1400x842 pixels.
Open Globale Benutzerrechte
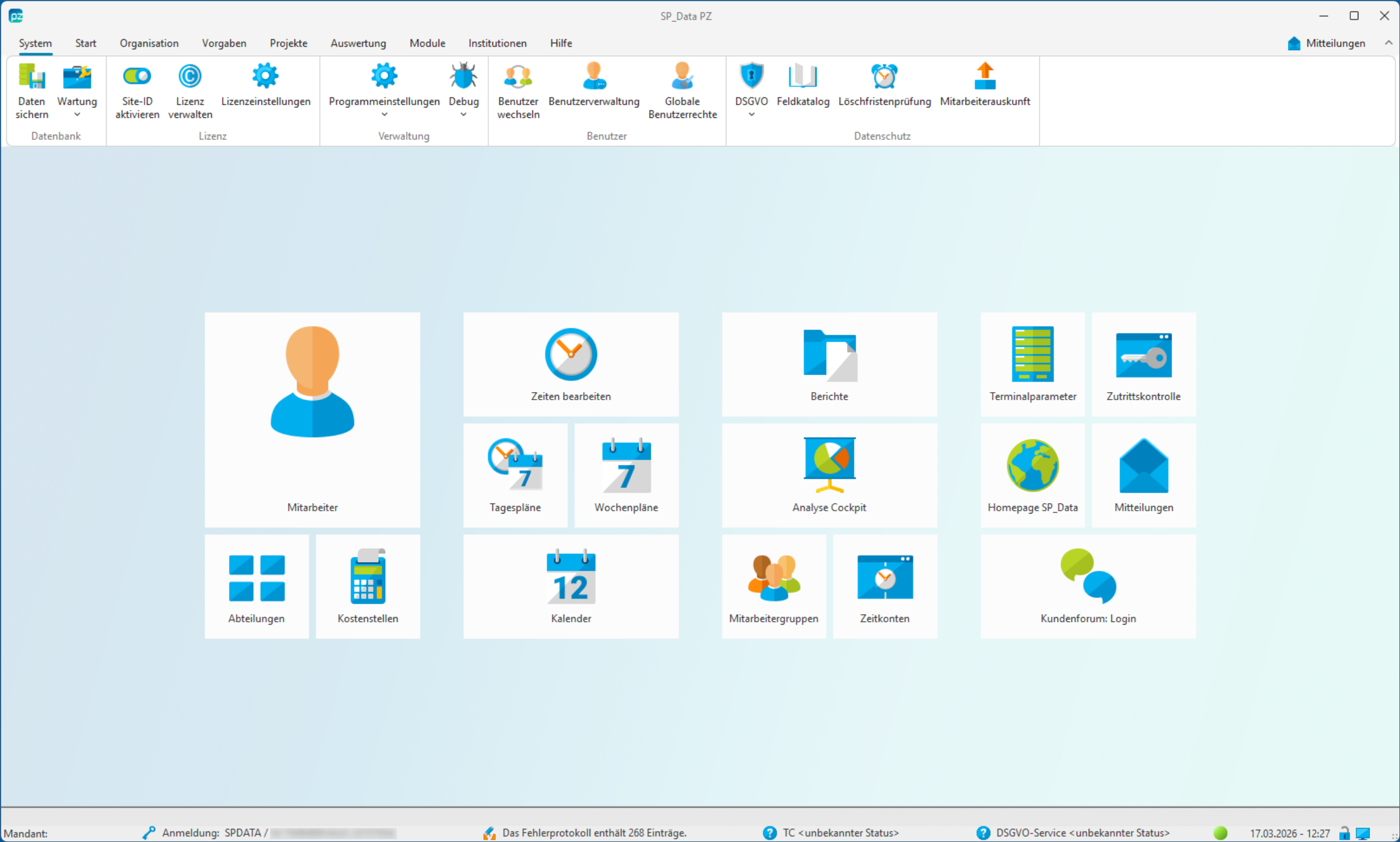point(682,77)
